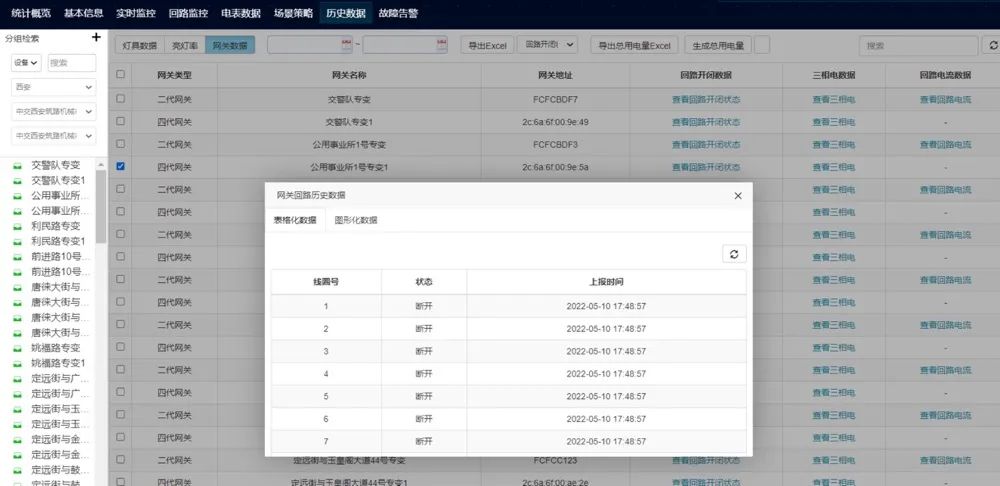Click the report time of coil 5

pyautogui.click(x=606, y=396)
